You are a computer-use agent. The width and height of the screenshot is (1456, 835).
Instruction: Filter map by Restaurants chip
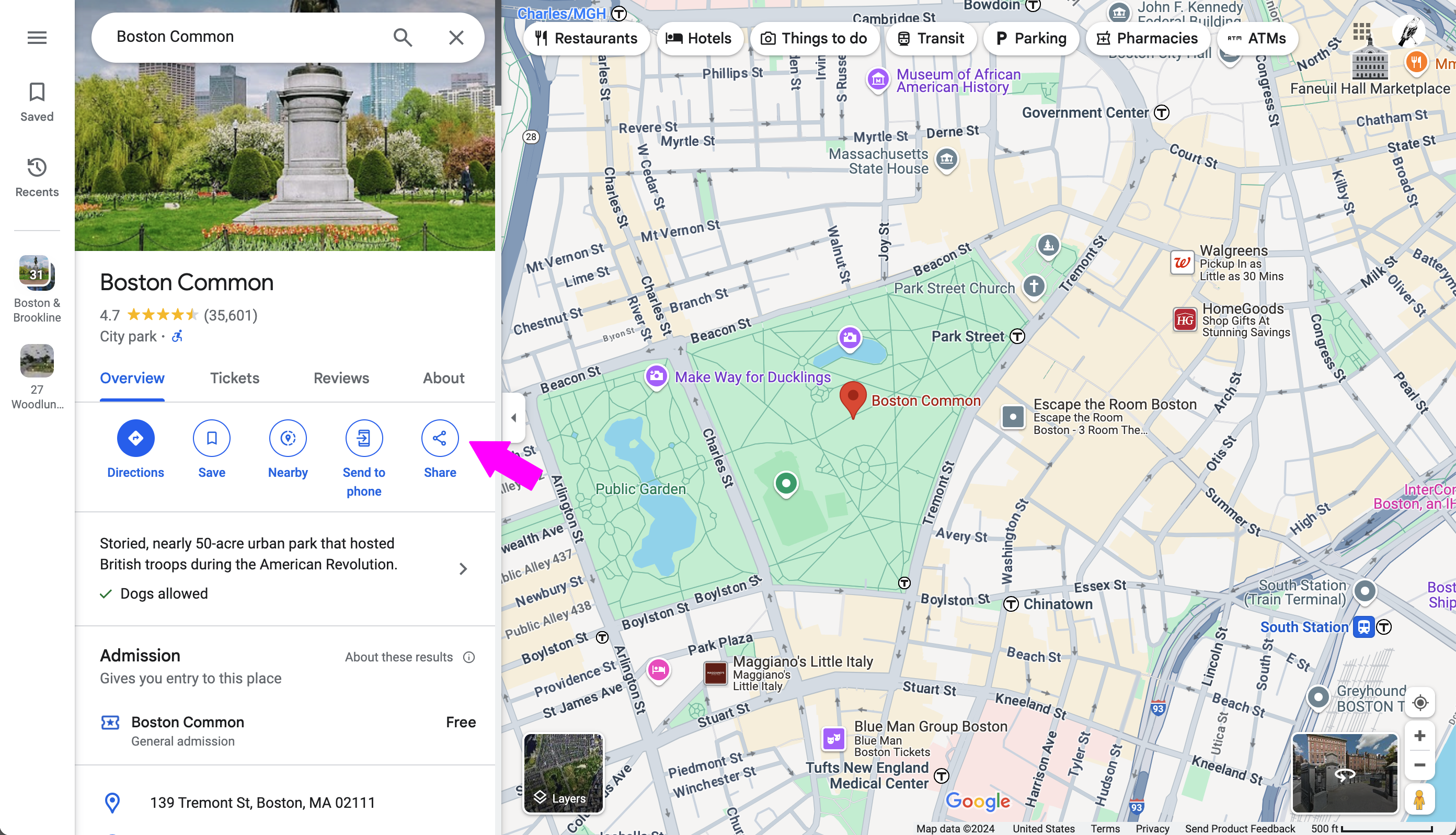click(x=586, y=38)
